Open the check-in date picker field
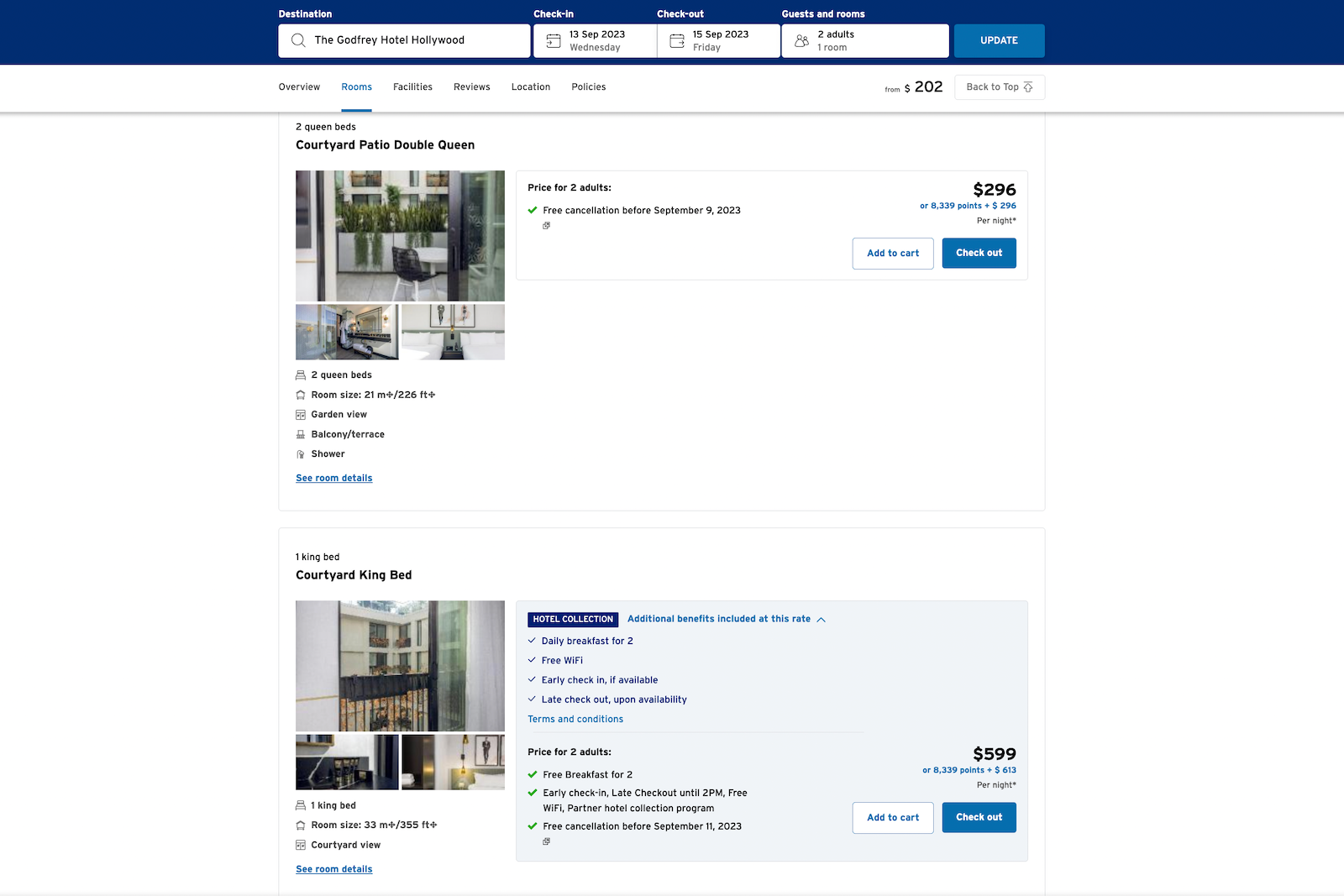The image size is (1344, 896). [595, 40]
